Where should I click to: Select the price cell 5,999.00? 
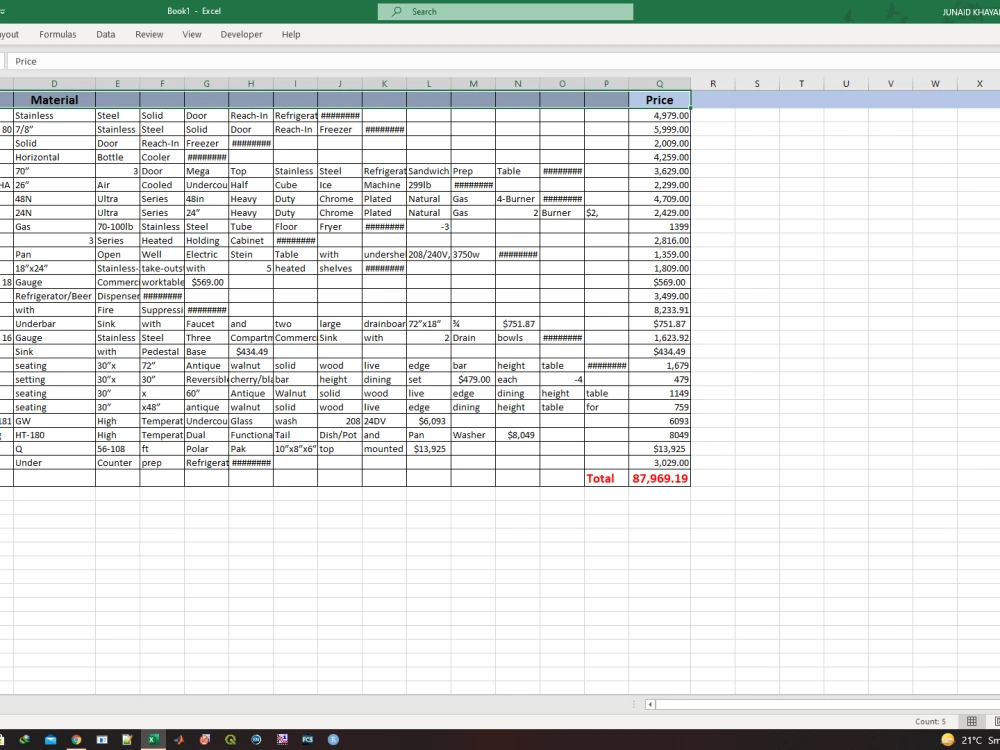tap(659, 129)
